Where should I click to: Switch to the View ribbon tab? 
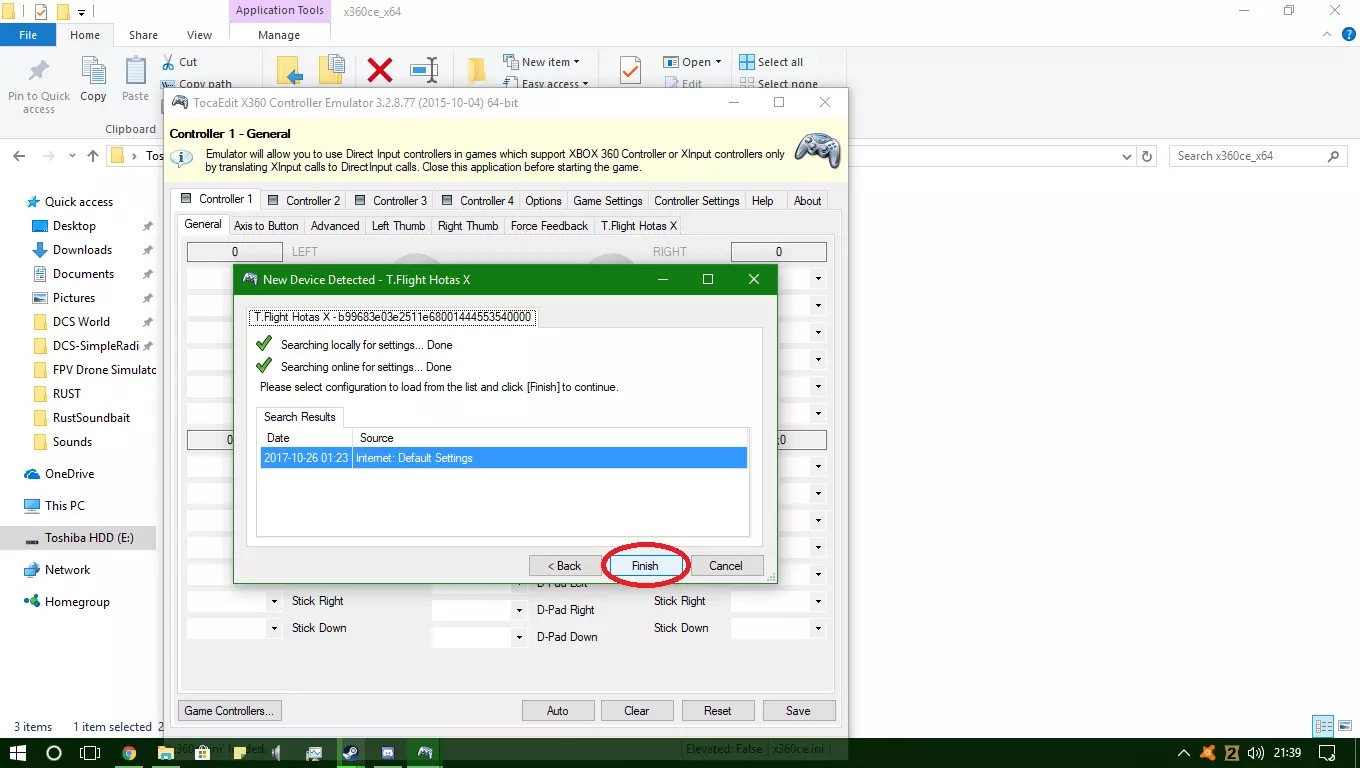(200, 35)
